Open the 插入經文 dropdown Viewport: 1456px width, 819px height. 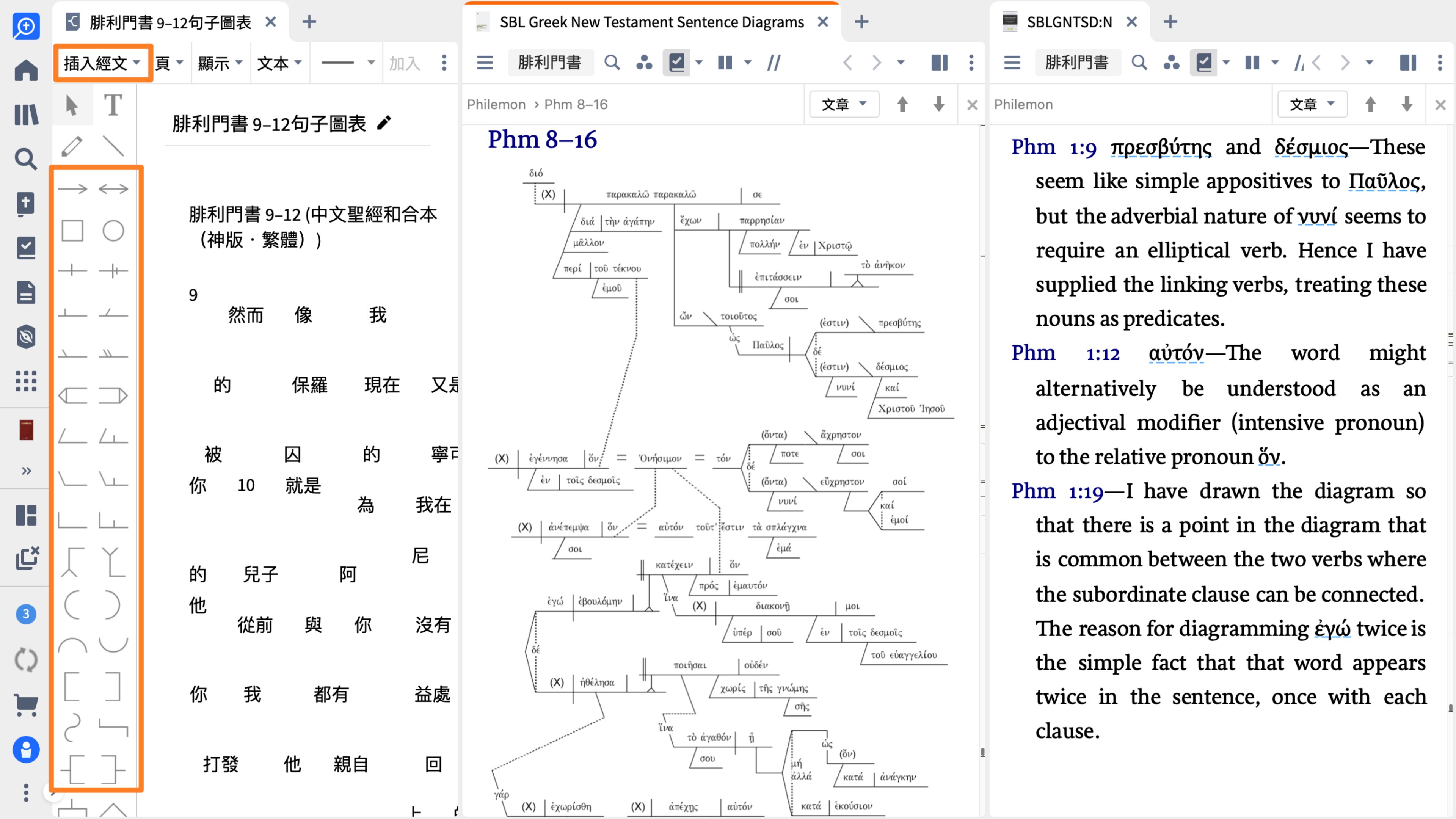click(x=102, y=63)
